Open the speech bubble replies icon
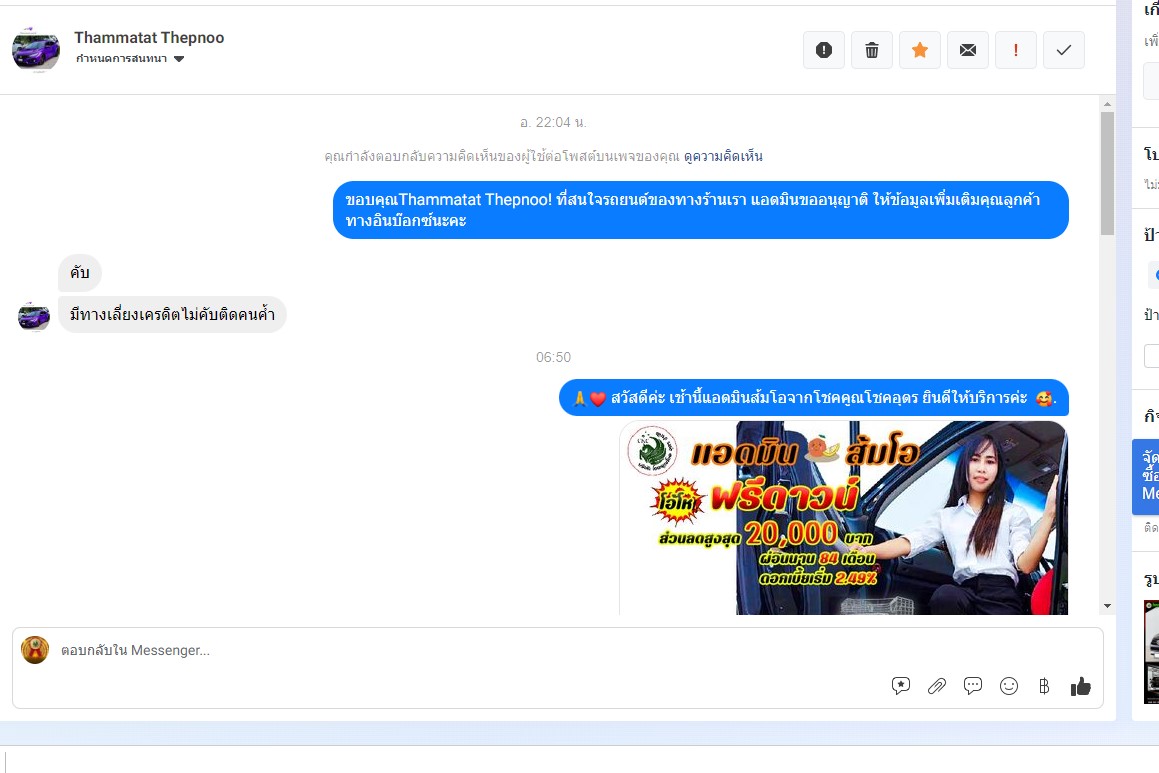The height and width of the screenshot is (773, 1159). pos(973,687)
